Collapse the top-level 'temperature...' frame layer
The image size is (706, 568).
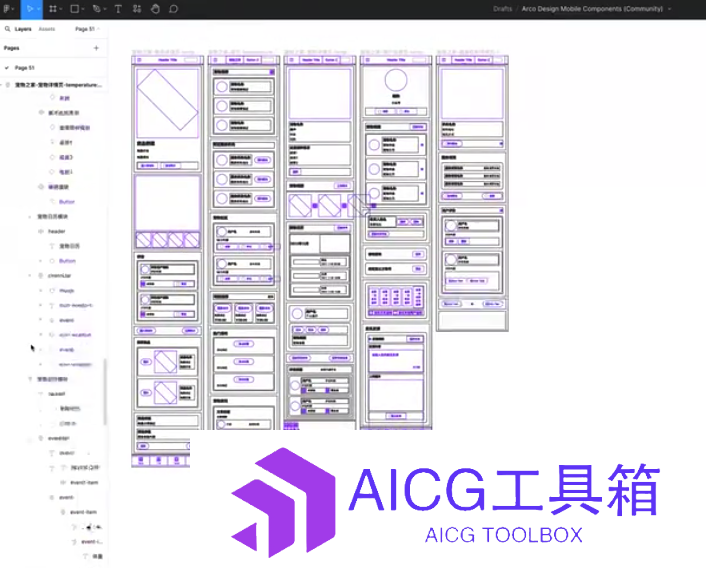point(2,85)
